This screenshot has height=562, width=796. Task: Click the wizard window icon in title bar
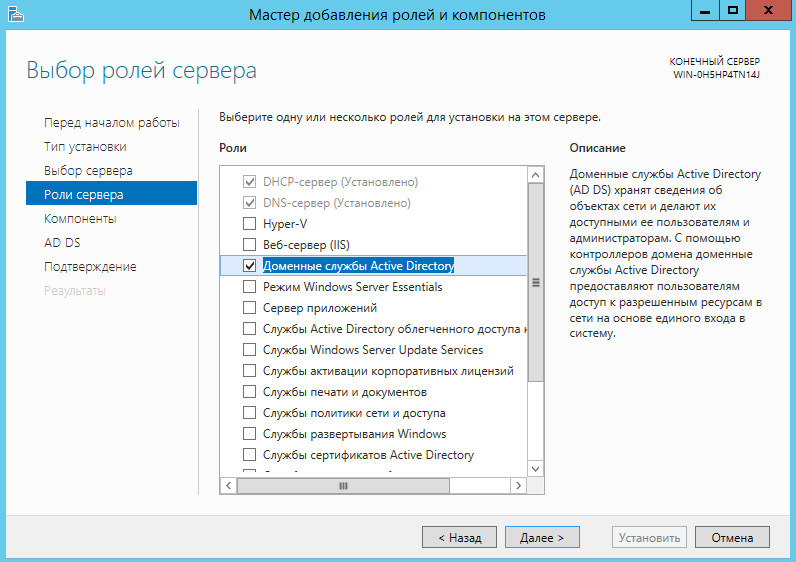tap(16, 14)
